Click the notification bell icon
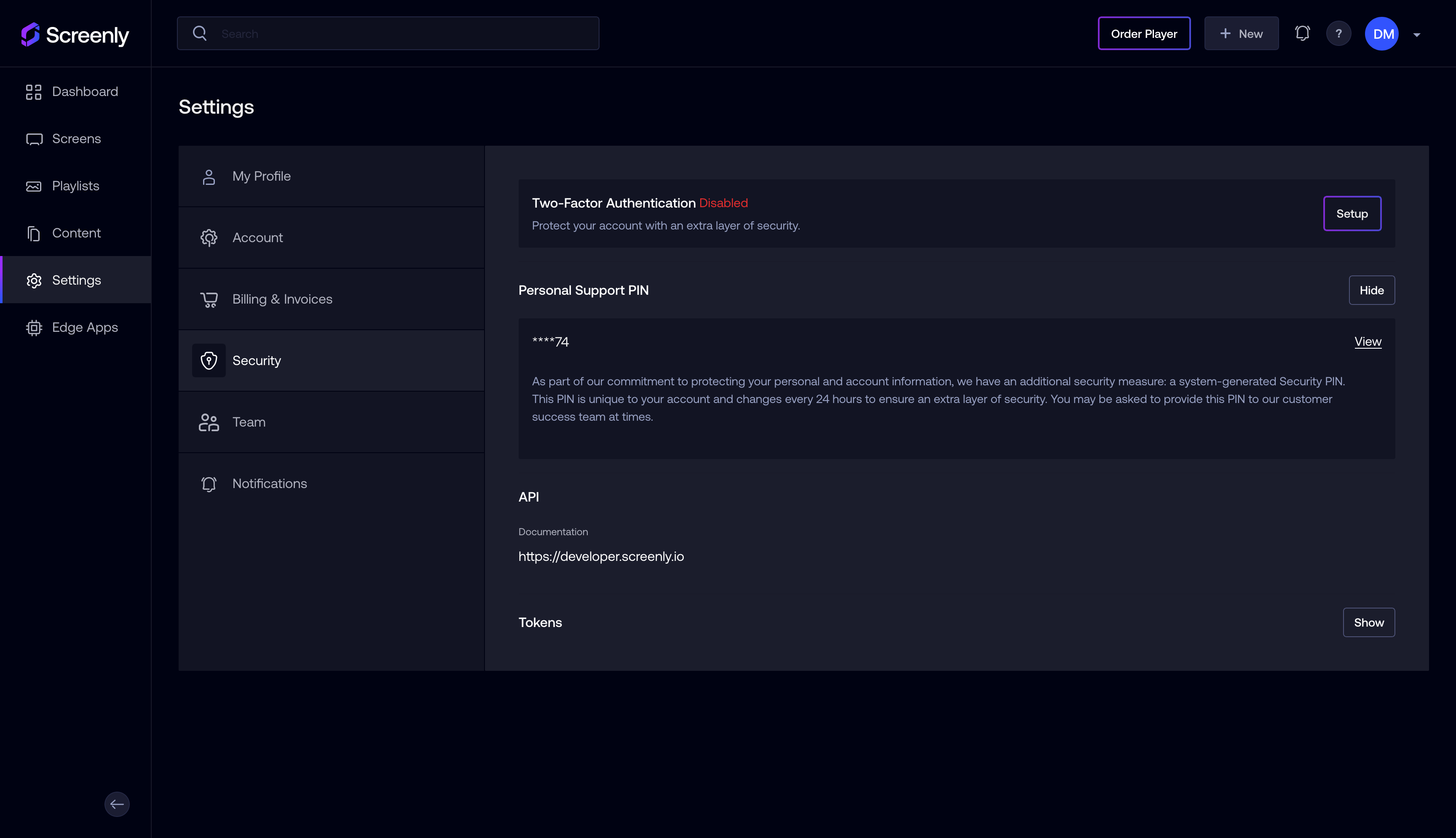The height and width of the screenshot is (838, 1456). click(x=1302, y=33)
